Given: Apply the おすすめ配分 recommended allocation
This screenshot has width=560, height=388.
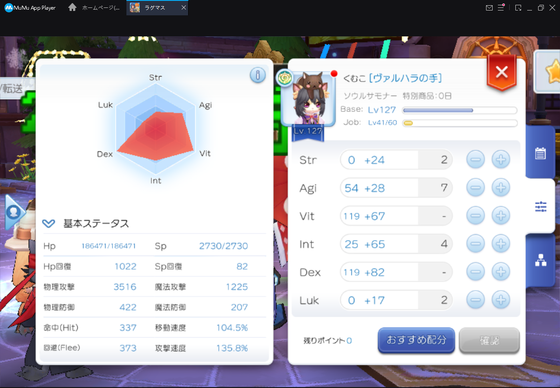Looking at the screenshot, I should click(x=416, y=340).
